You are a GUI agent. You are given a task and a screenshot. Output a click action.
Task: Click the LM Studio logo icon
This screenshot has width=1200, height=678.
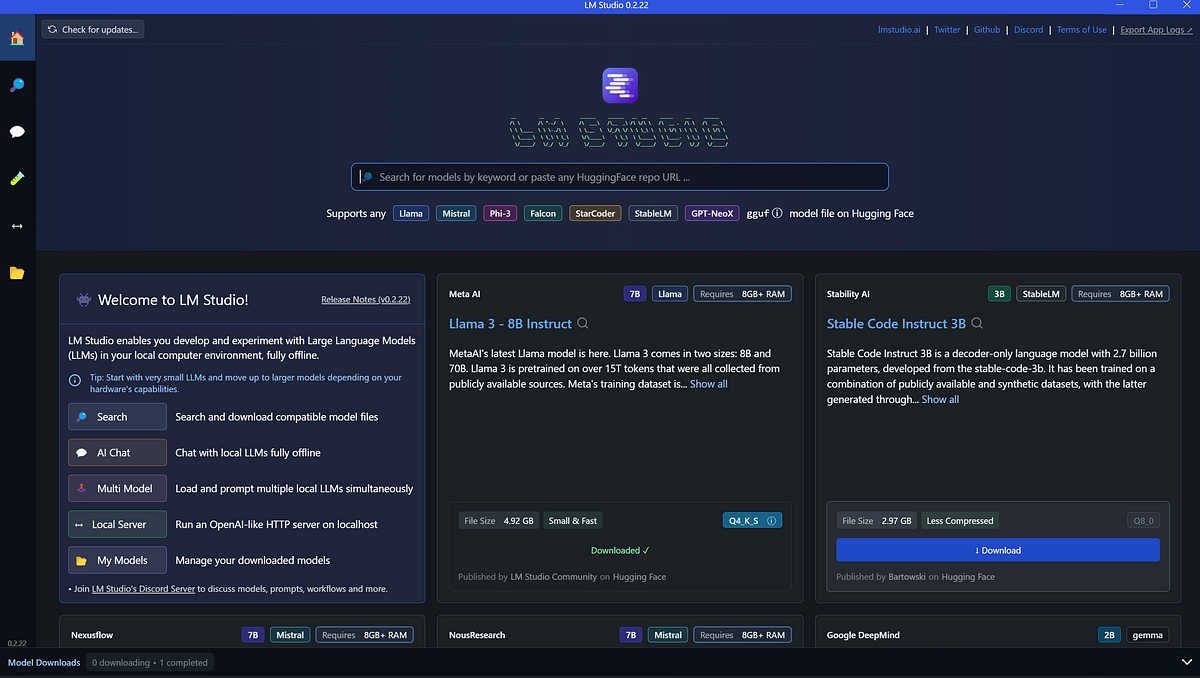point(620,85)
